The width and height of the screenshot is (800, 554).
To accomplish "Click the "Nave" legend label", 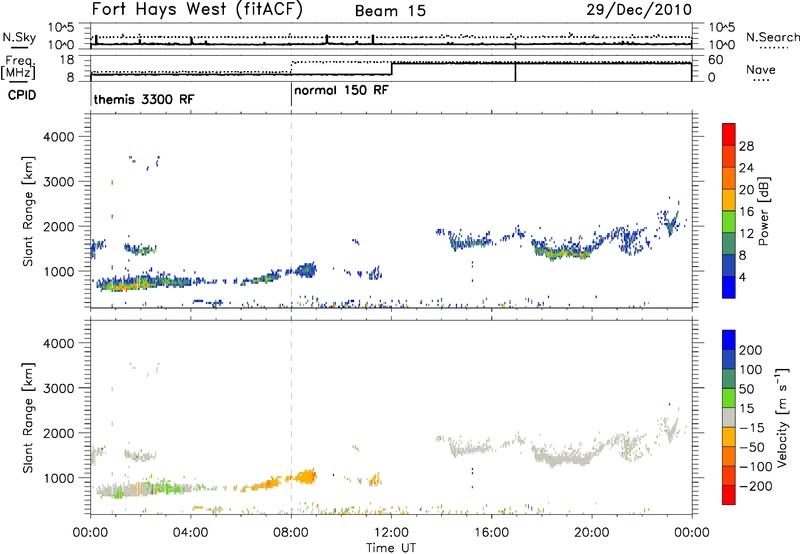I will (761, 70).
